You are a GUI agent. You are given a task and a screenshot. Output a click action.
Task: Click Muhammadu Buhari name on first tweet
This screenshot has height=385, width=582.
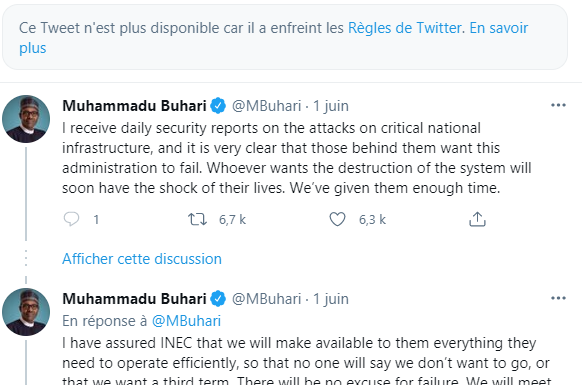point(134,106)
